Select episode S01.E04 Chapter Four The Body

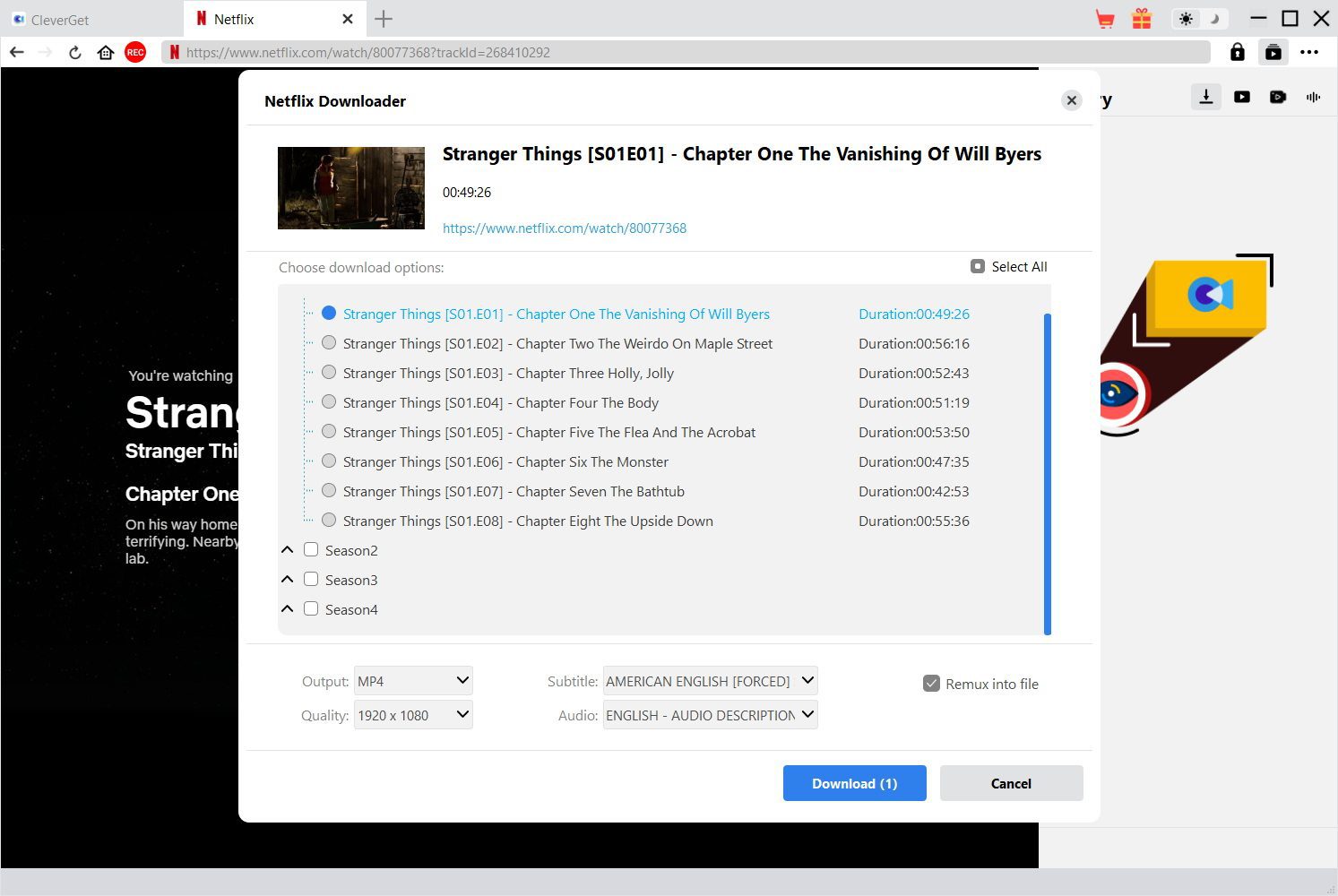point(329,402)
